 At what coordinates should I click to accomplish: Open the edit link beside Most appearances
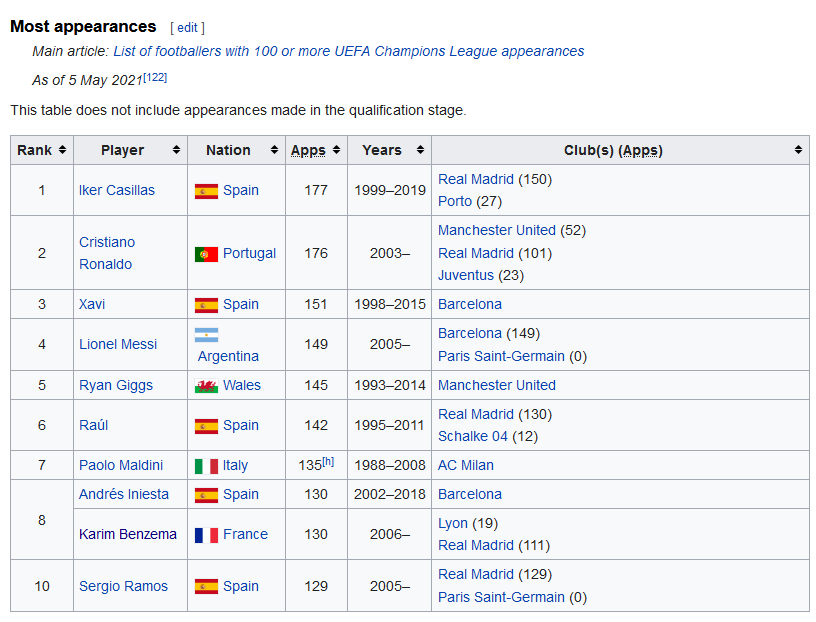[187, 28]
